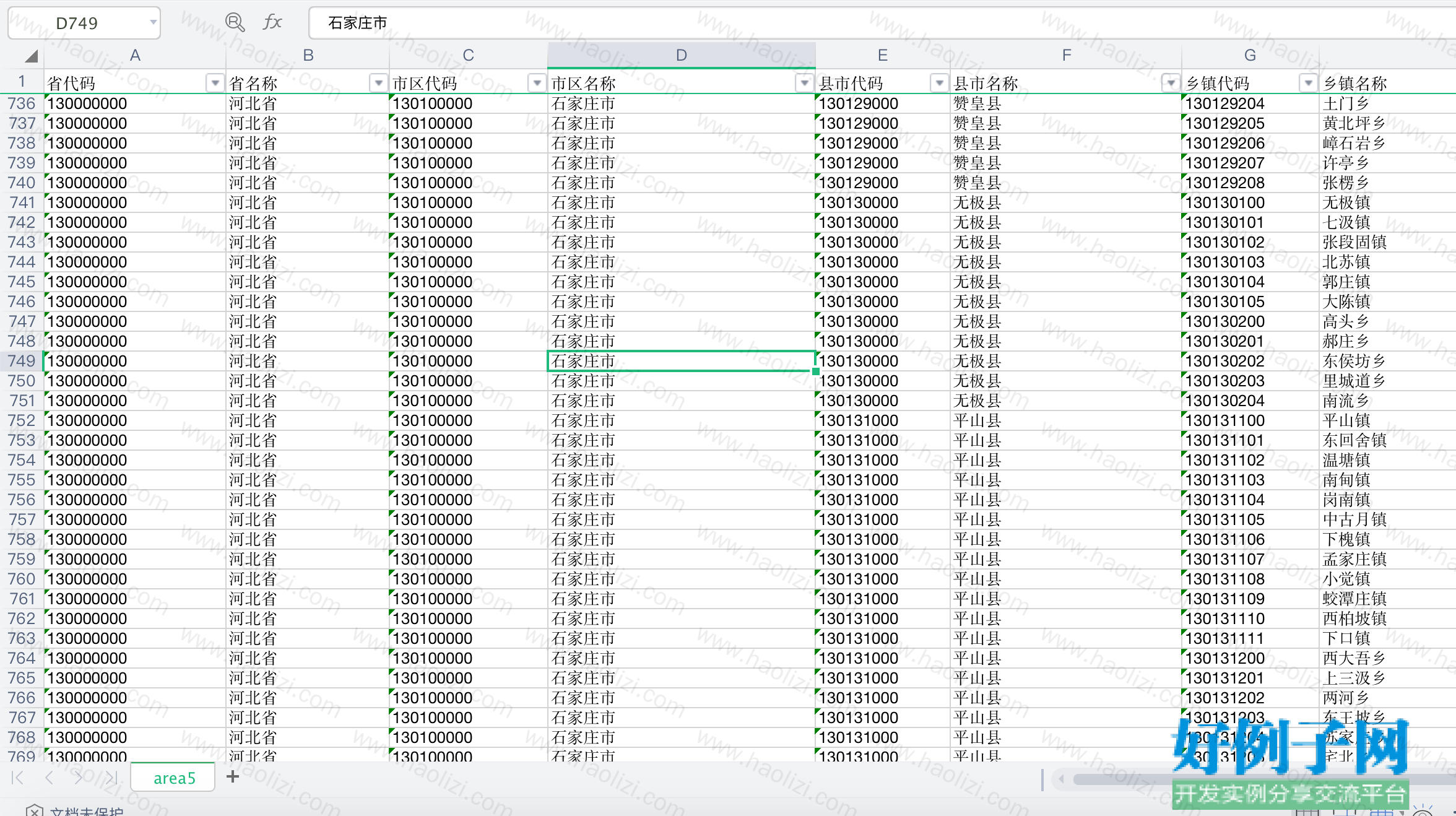Click cell with 130131111
The width and height of the screenshot is (1456, 816).
click(x=1250, y=638)
